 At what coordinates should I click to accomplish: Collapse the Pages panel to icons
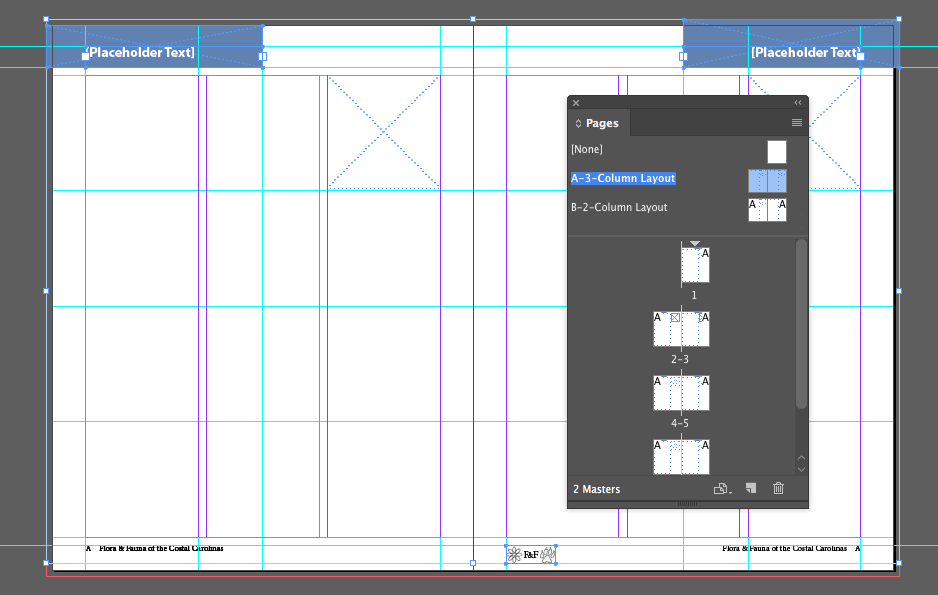(797, 103)
